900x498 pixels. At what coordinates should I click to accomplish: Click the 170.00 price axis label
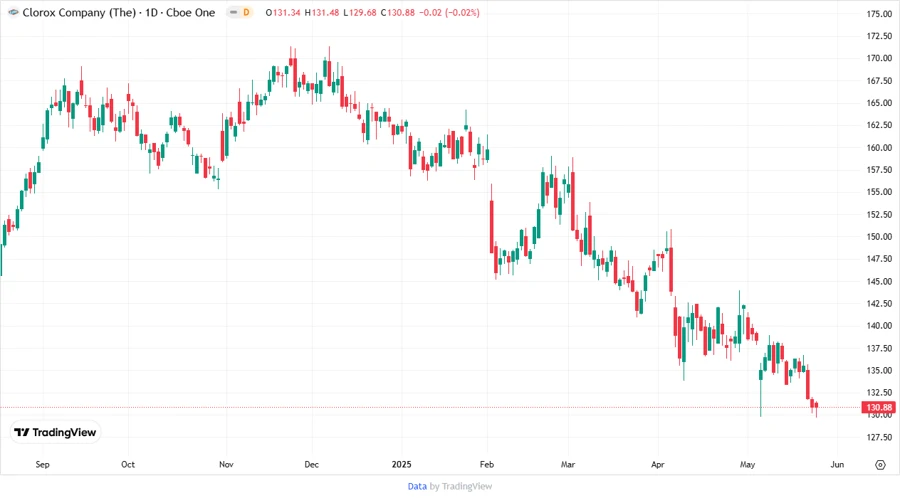pos(879,58)
